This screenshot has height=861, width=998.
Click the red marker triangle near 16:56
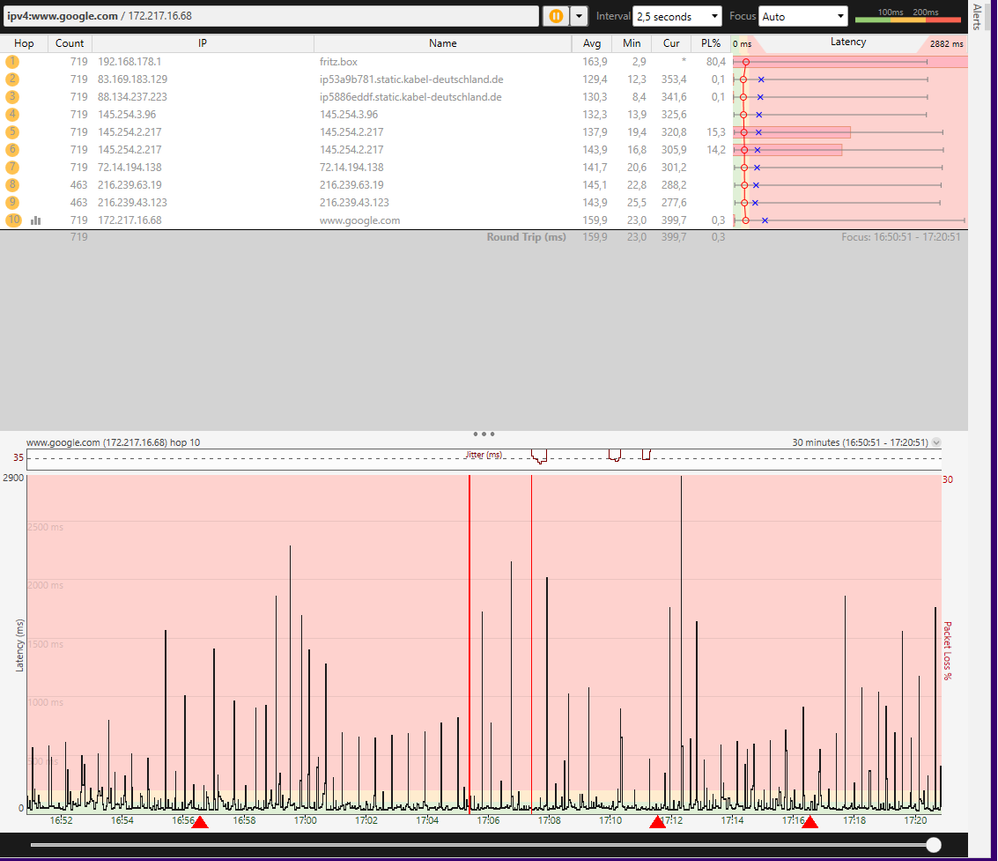pos(200,822)
